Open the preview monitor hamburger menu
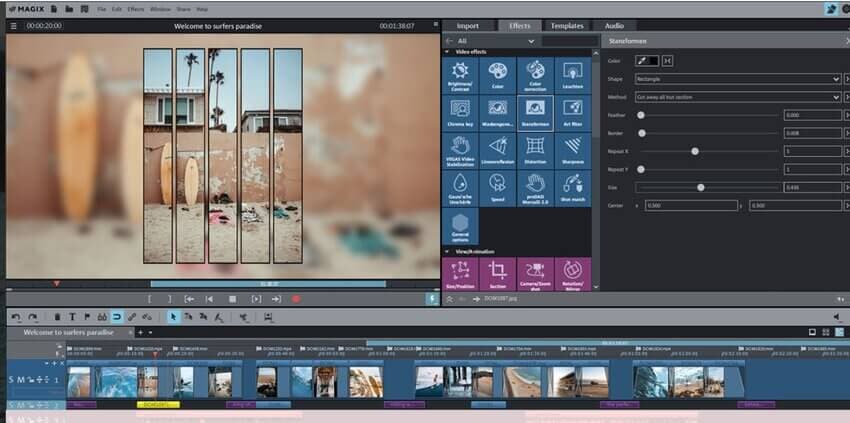Image resolution: width=850 pixels, height=423 pixels. (x=14, y=26)
